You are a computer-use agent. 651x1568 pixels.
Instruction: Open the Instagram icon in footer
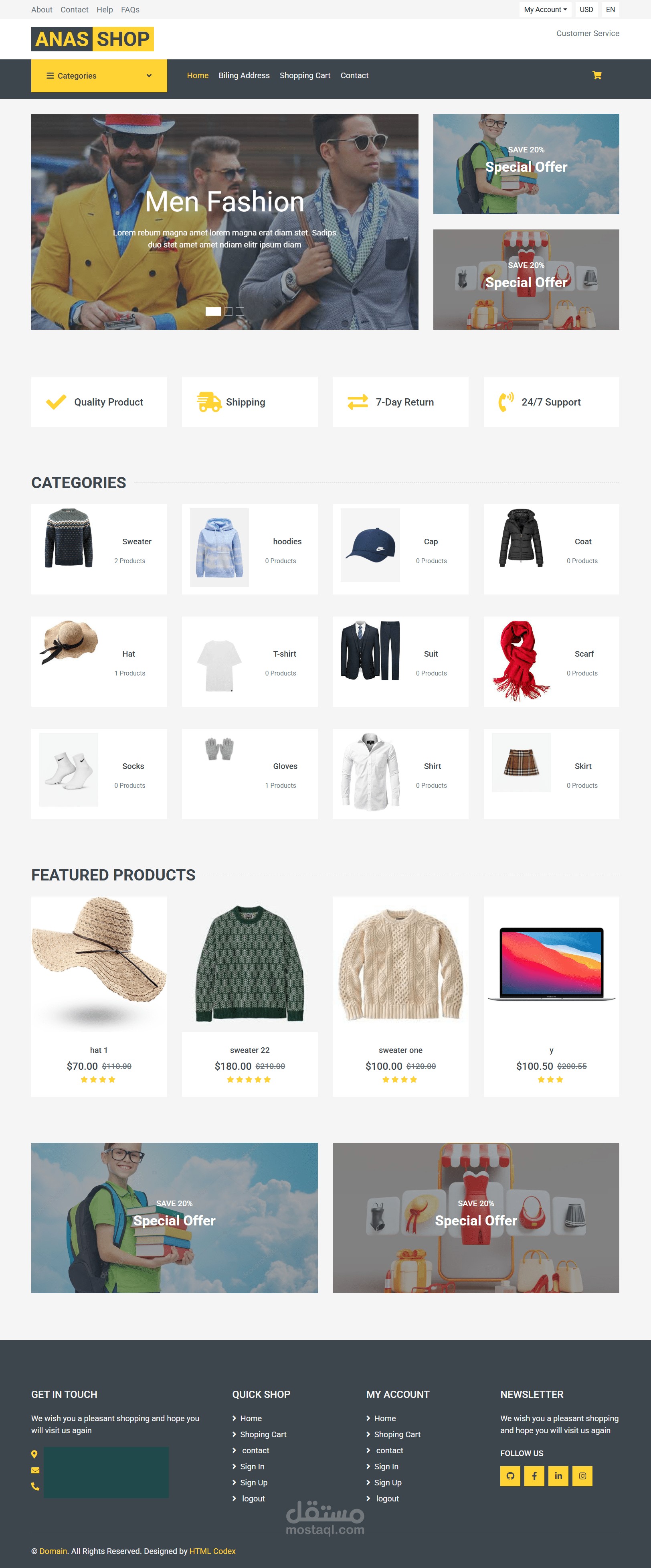582,1475
